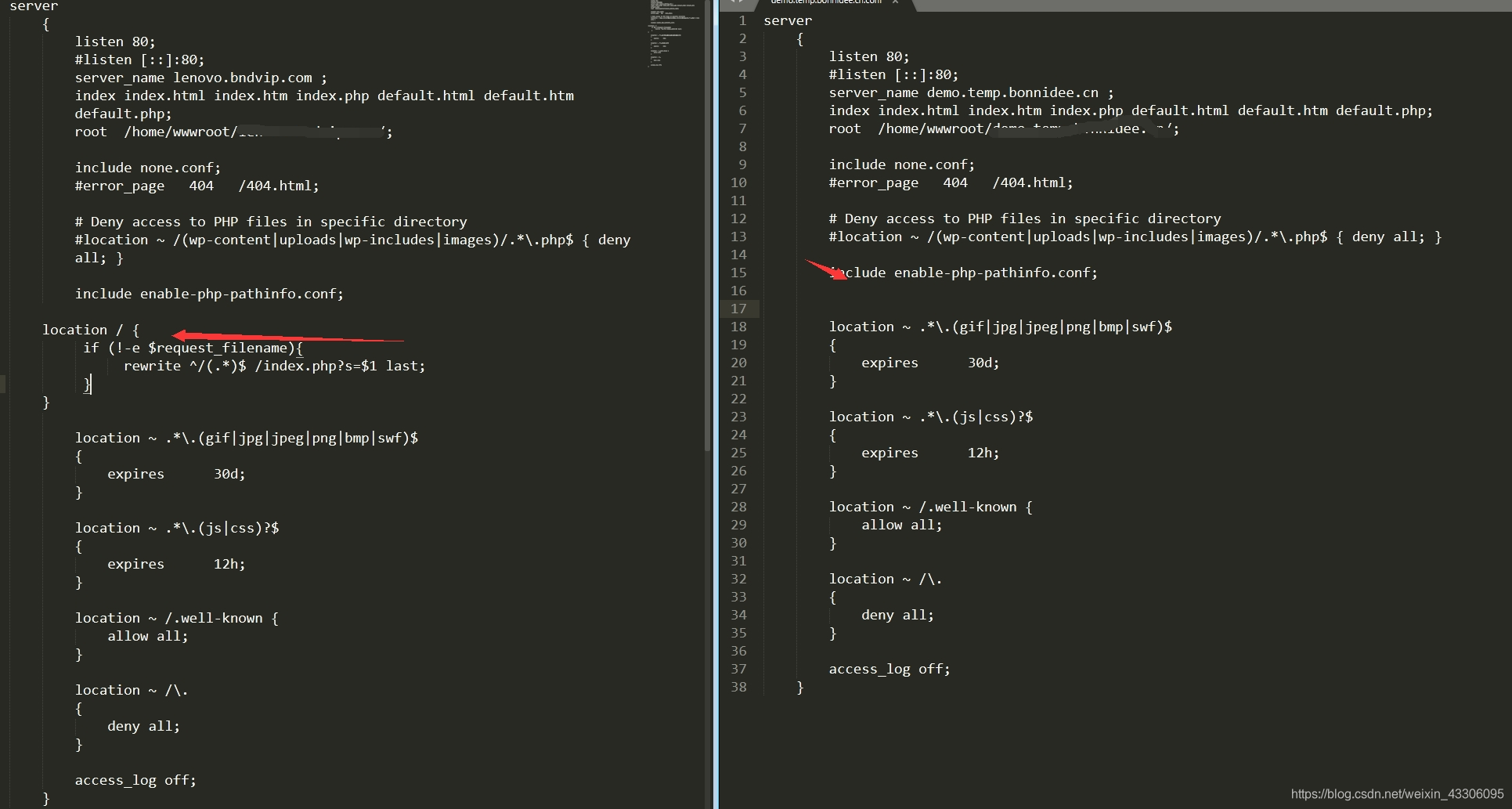Click 'server_name lenovo.bndvip.com ;' line

click(201, 78)
